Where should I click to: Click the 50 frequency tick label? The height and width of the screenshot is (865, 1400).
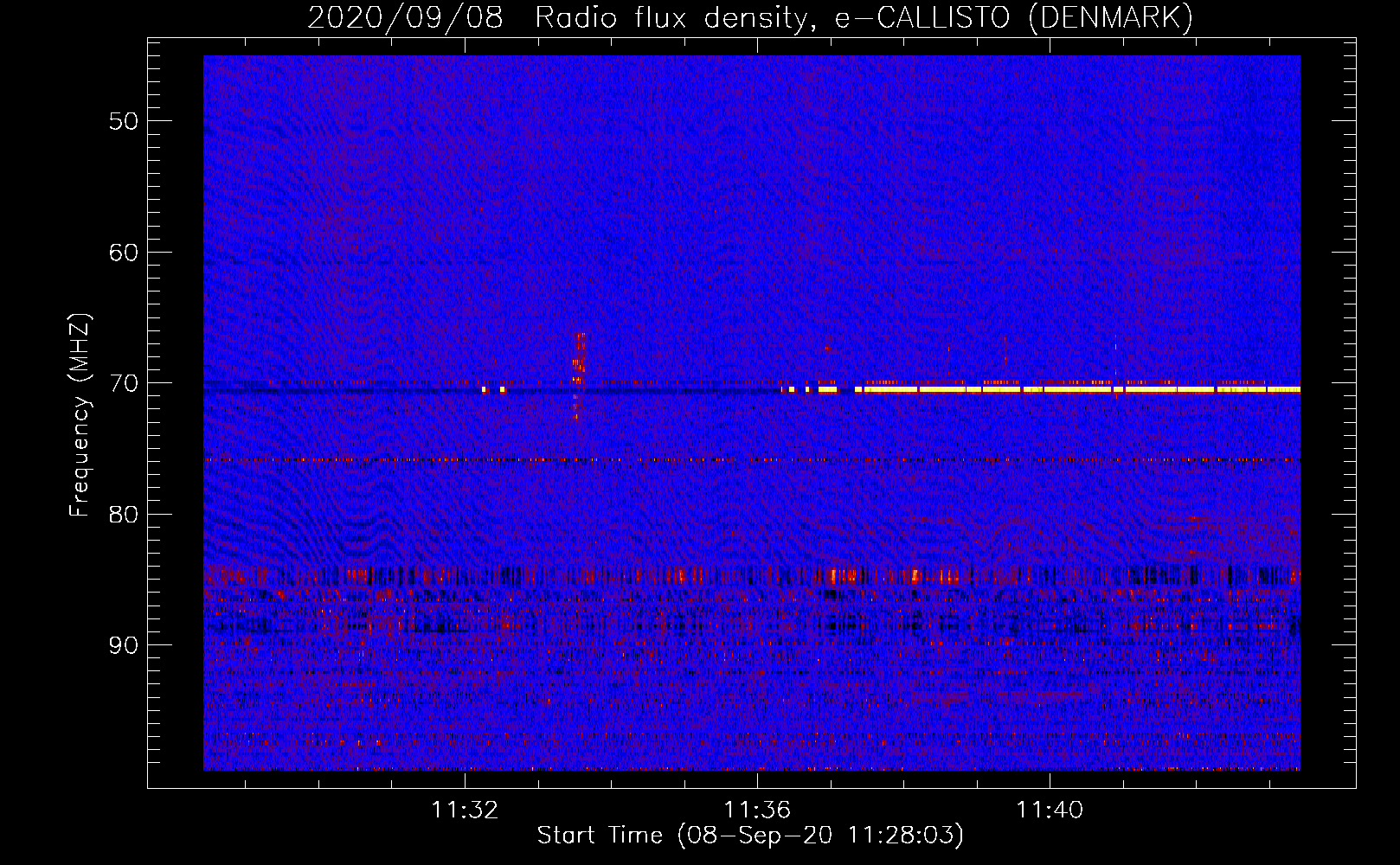tap(124, 121)
